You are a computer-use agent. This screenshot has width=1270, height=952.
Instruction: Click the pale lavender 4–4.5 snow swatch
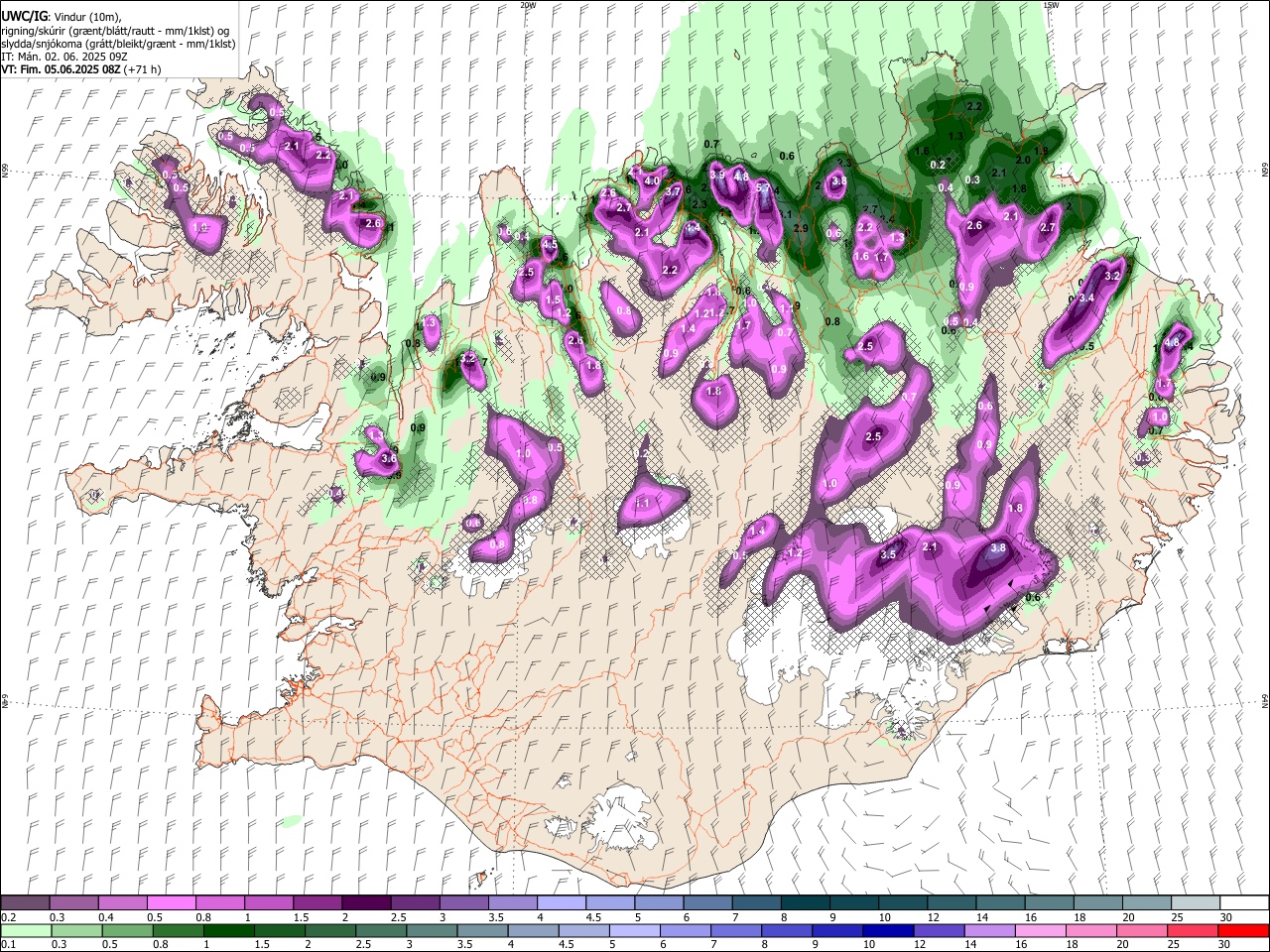coord(562,903)
